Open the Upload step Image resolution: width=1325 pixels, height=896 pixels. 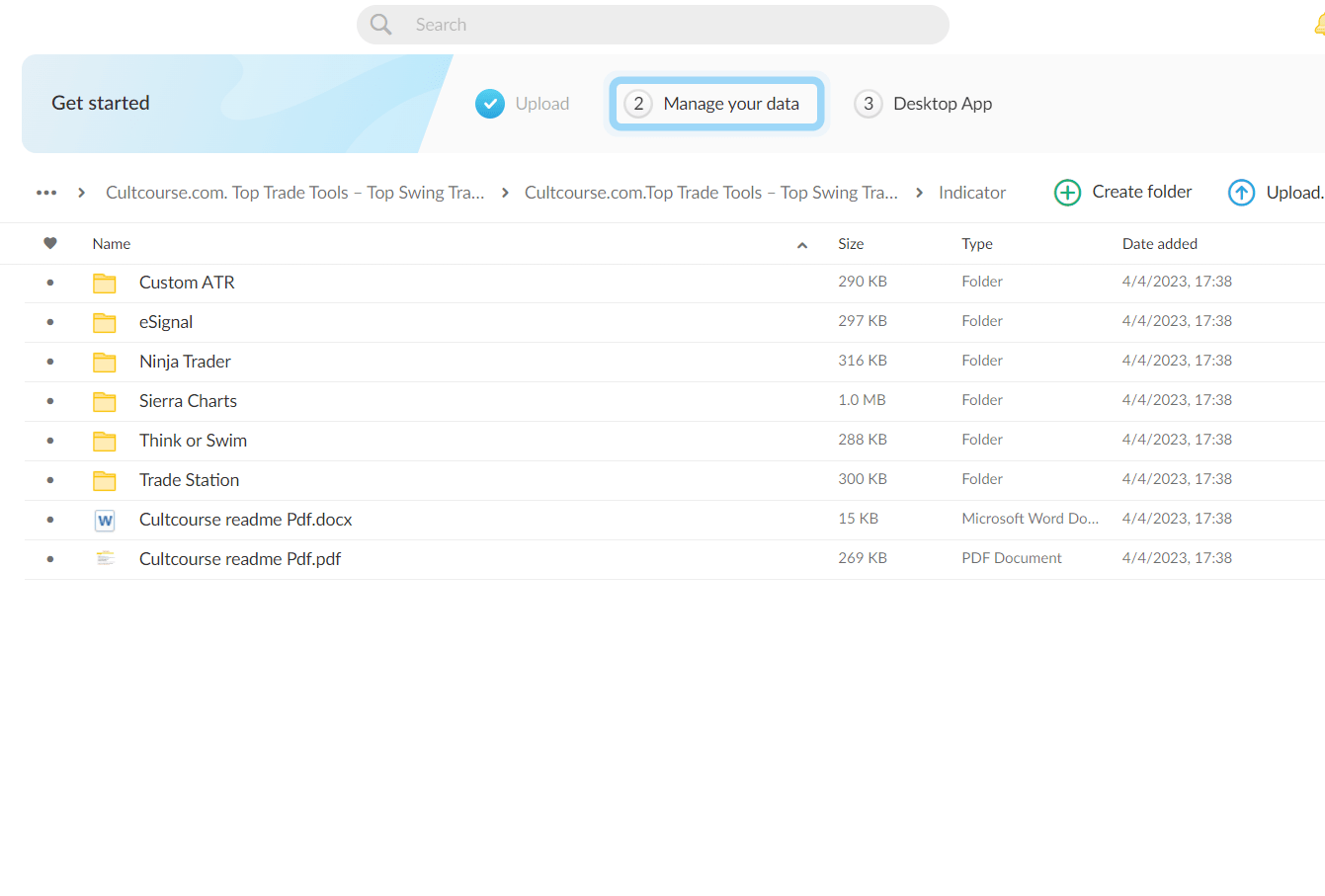point(542,104)
